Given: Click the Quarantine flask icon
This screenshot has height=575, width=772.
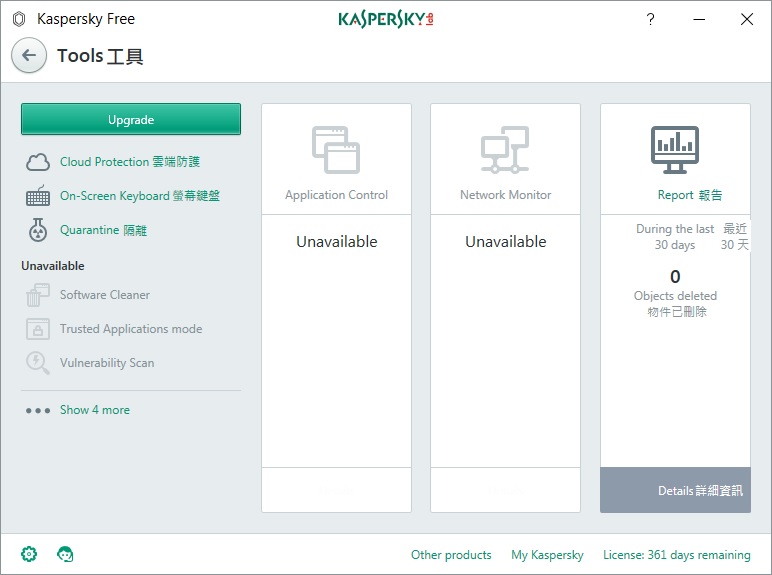Looking at the screenshot, I should pyautogui.click(x=38, y=230).
